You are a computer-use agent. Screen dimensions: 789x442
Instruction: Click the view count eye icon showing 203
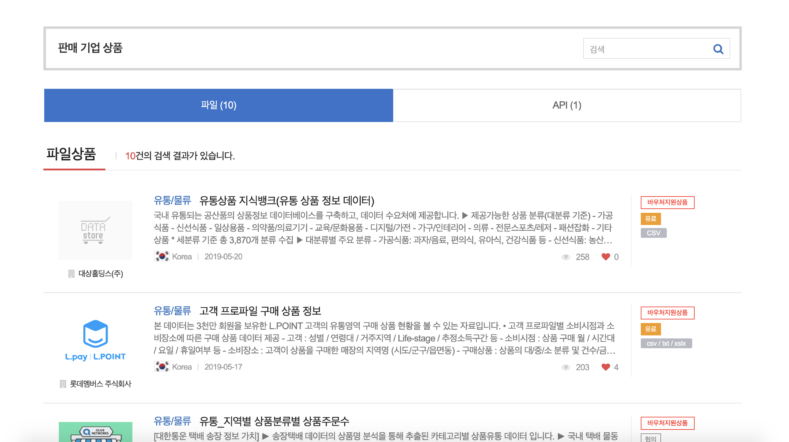point(566,367)
